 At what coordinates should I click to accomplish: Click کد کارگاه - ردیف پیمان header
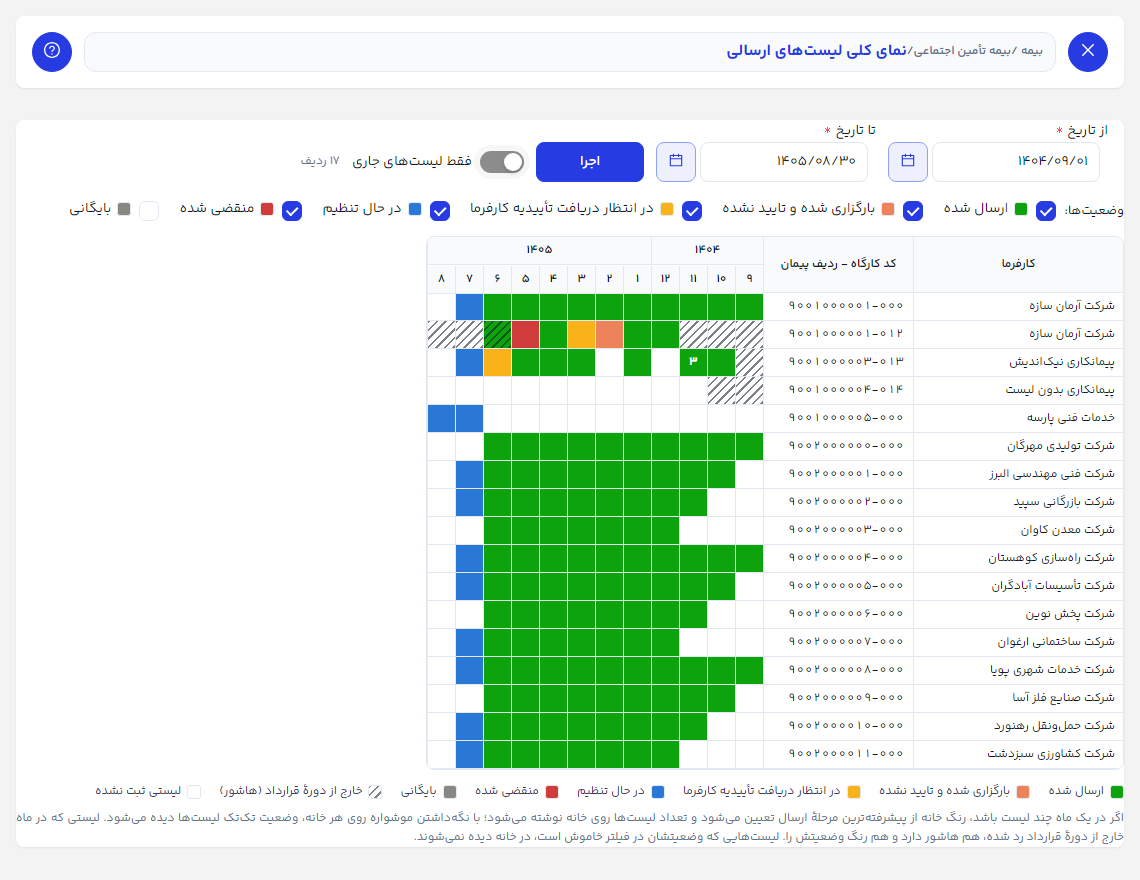[x=838, y=264]
